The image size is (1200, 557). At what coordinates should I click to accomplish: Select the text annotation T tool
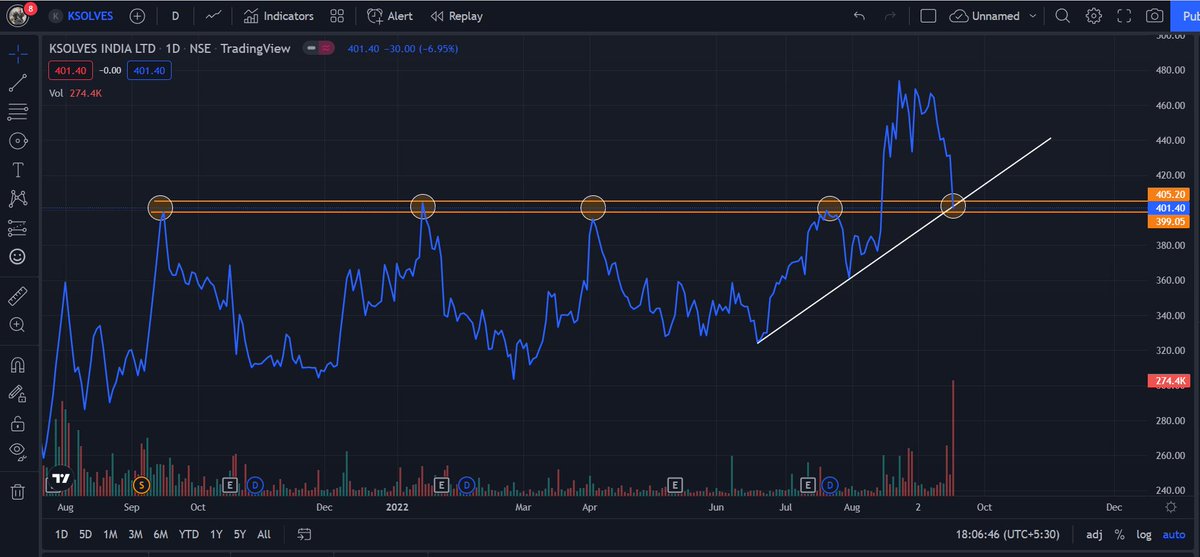point(17,169)
